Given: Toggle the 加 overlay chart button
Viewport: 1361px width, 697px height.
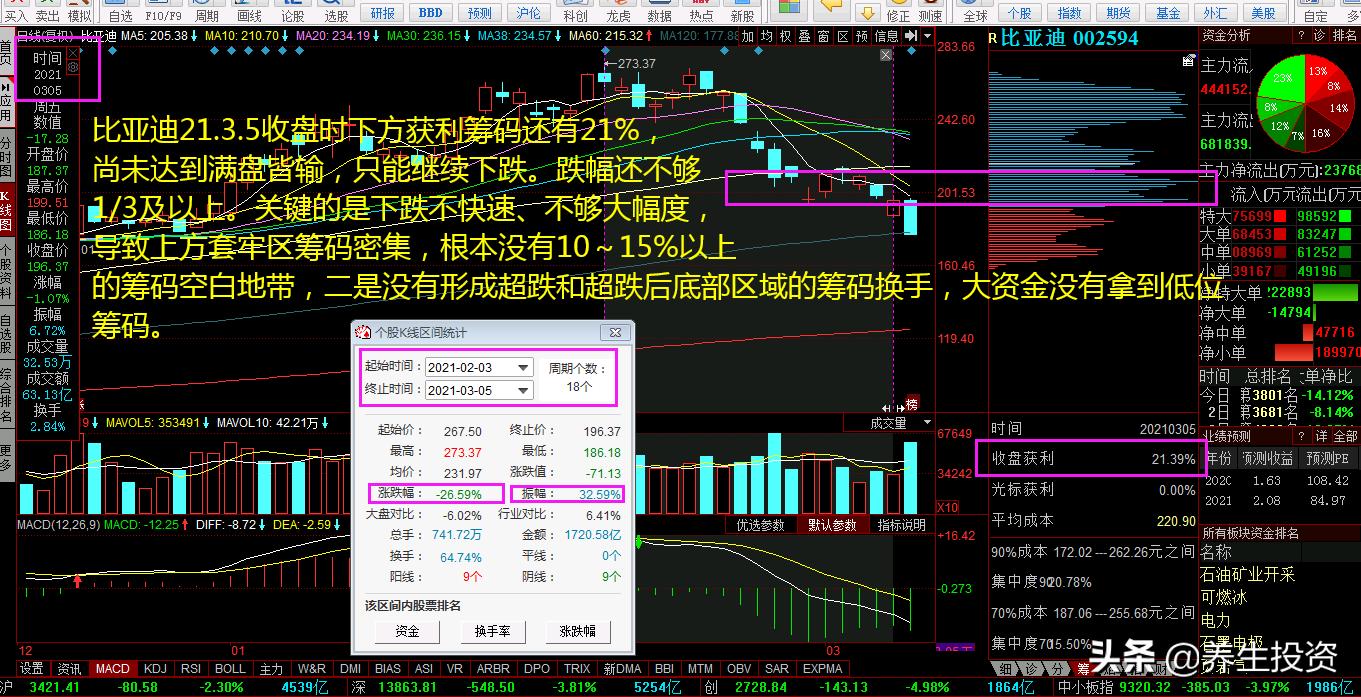Looking at the screenshot, I should point(747,36).
